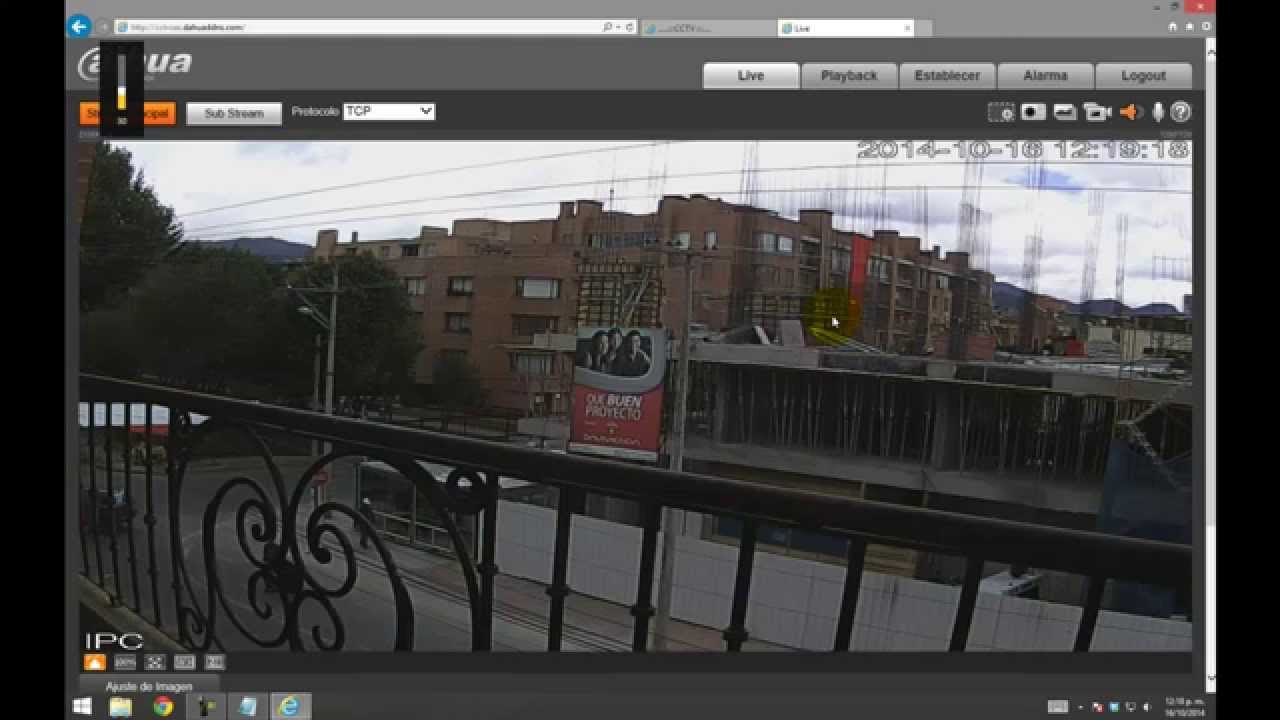Screen dimensions: 1280x720
Task: Click the fullscreen icon below video
Action: (x=154, y=662)
